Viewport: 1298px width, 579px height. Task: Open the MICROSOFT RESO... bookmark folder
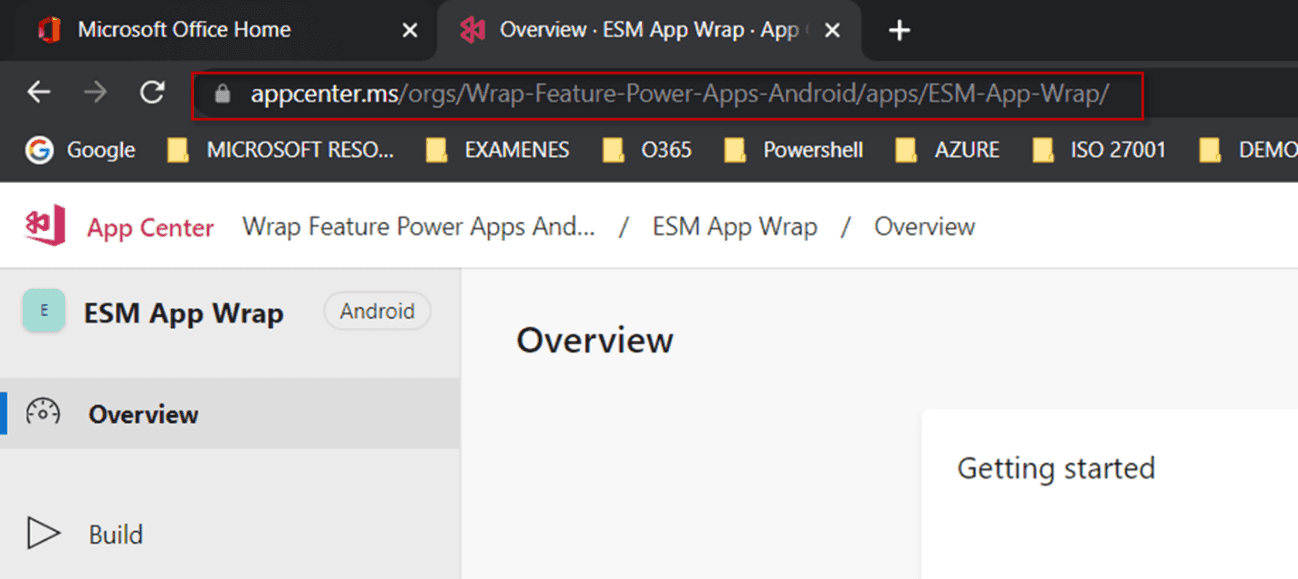280,150
